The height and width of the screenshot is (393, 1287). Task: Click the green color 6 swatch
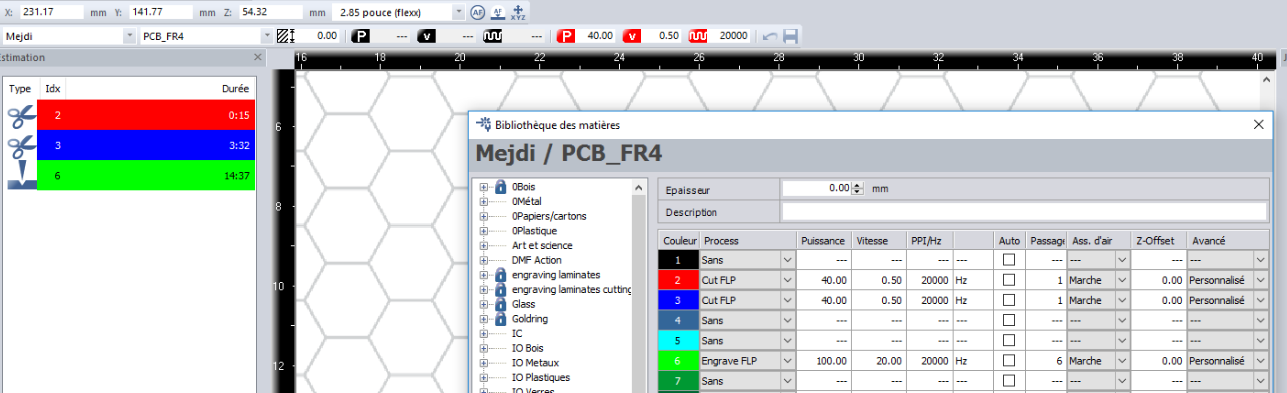tap(679, 360)
